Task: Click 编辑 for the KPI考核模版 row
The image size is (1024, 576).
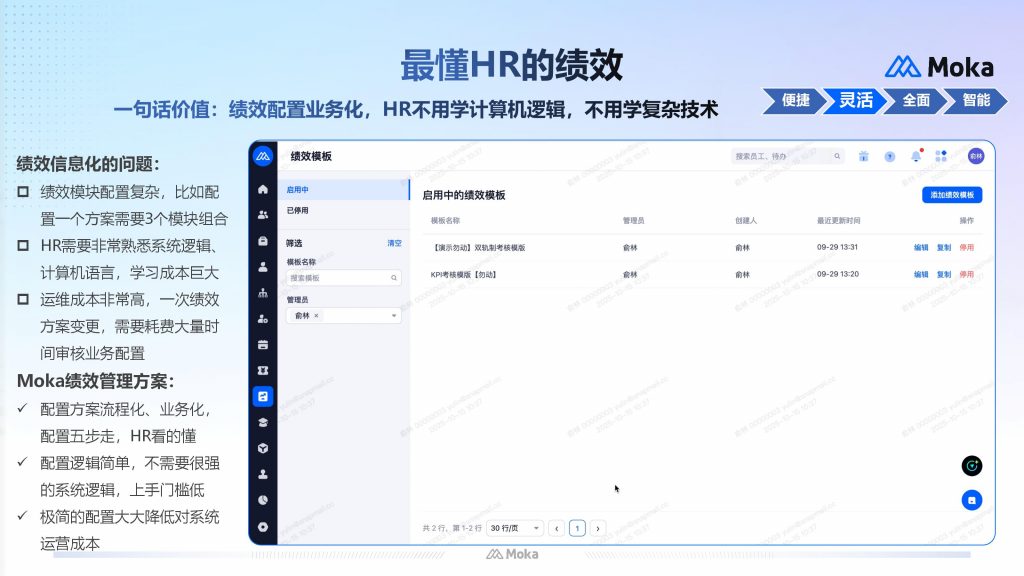Action: [921, 274]
